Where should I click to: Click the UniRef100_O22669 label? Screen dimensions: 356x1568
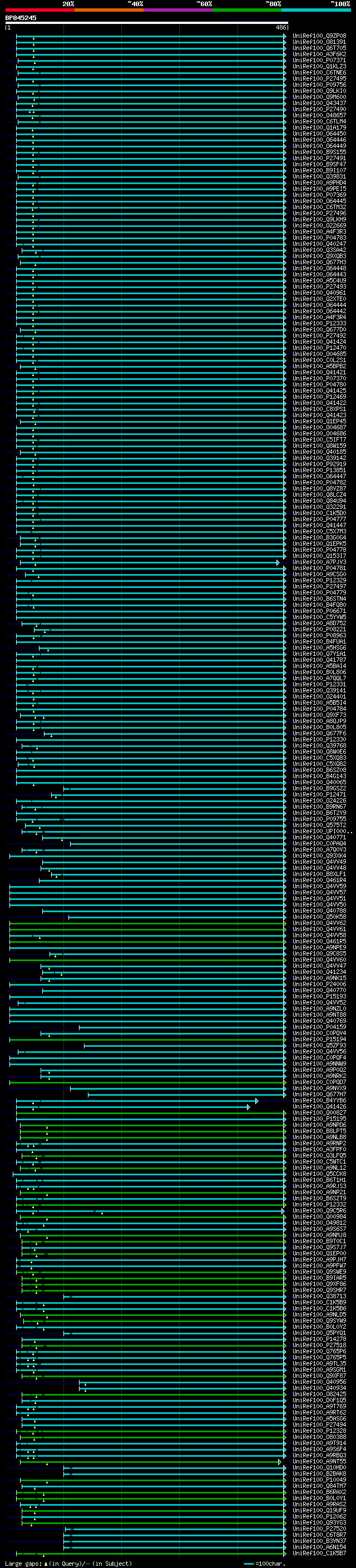tap(319, 225)
